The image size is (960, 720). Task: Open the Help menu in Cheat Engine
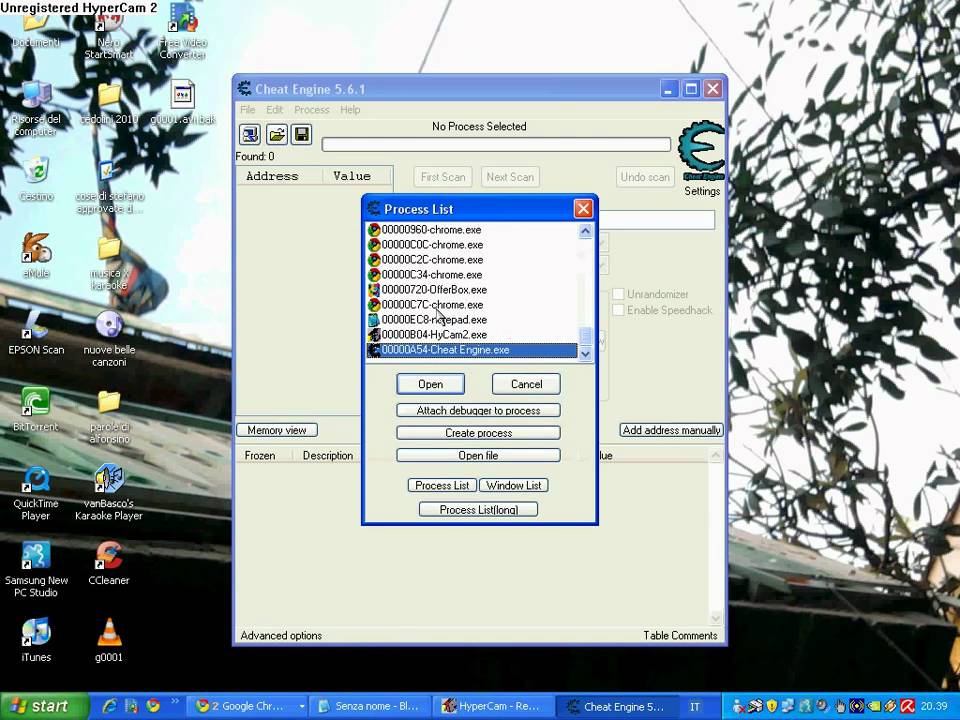[x=350, y=110]
